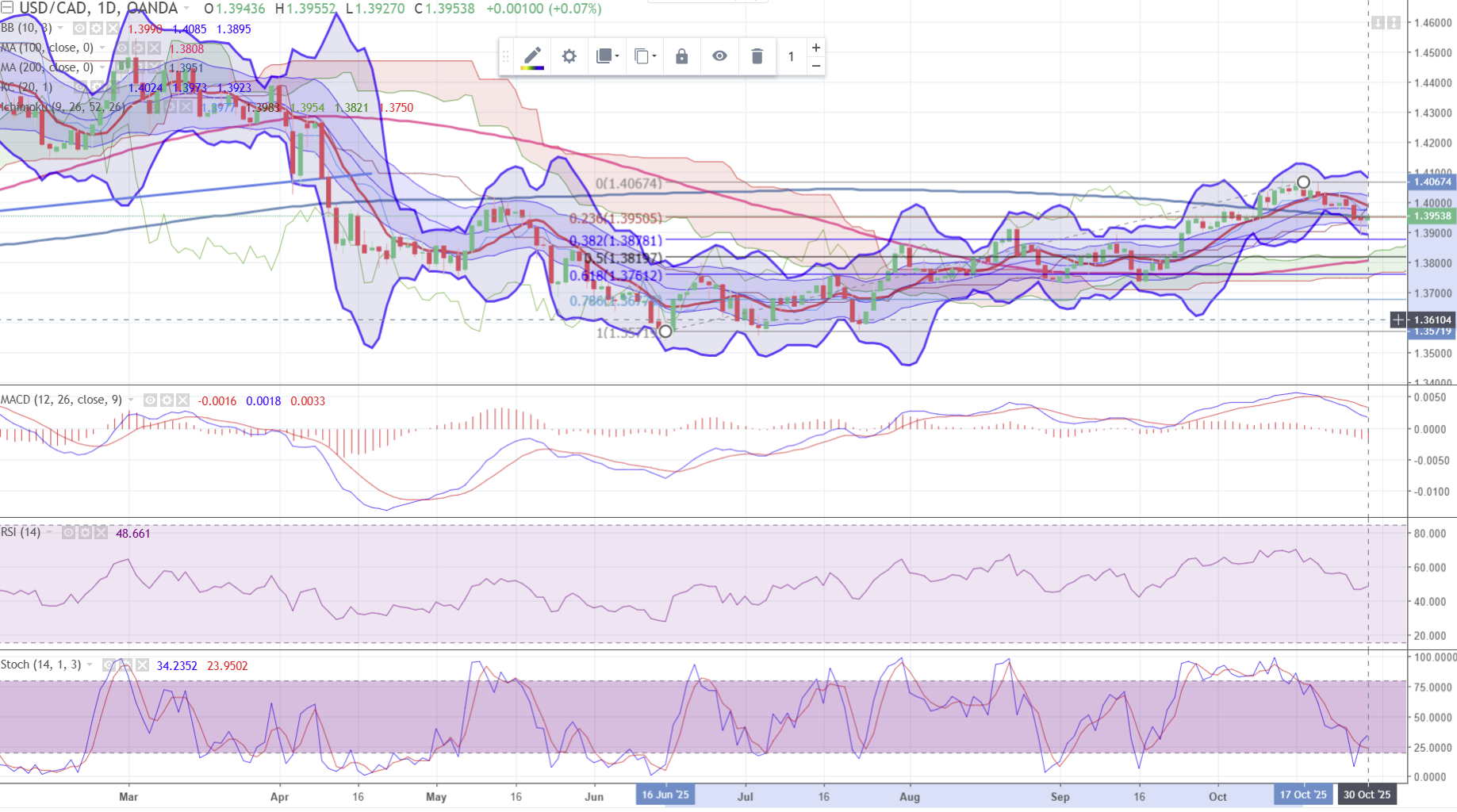Open the visual order layers dropdown

tap(607, 56)
